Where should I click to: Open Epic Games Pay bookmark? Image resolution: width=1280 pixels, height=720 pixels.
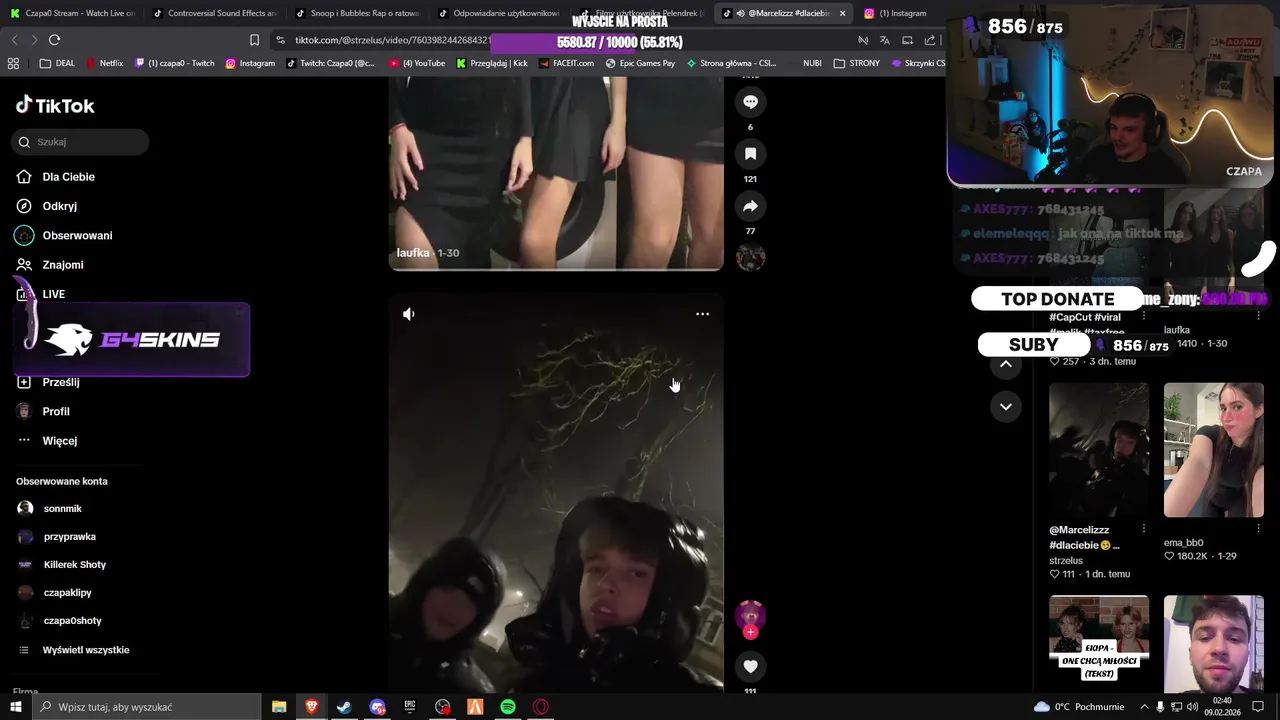pyautogui.click(x=640, y=63)
